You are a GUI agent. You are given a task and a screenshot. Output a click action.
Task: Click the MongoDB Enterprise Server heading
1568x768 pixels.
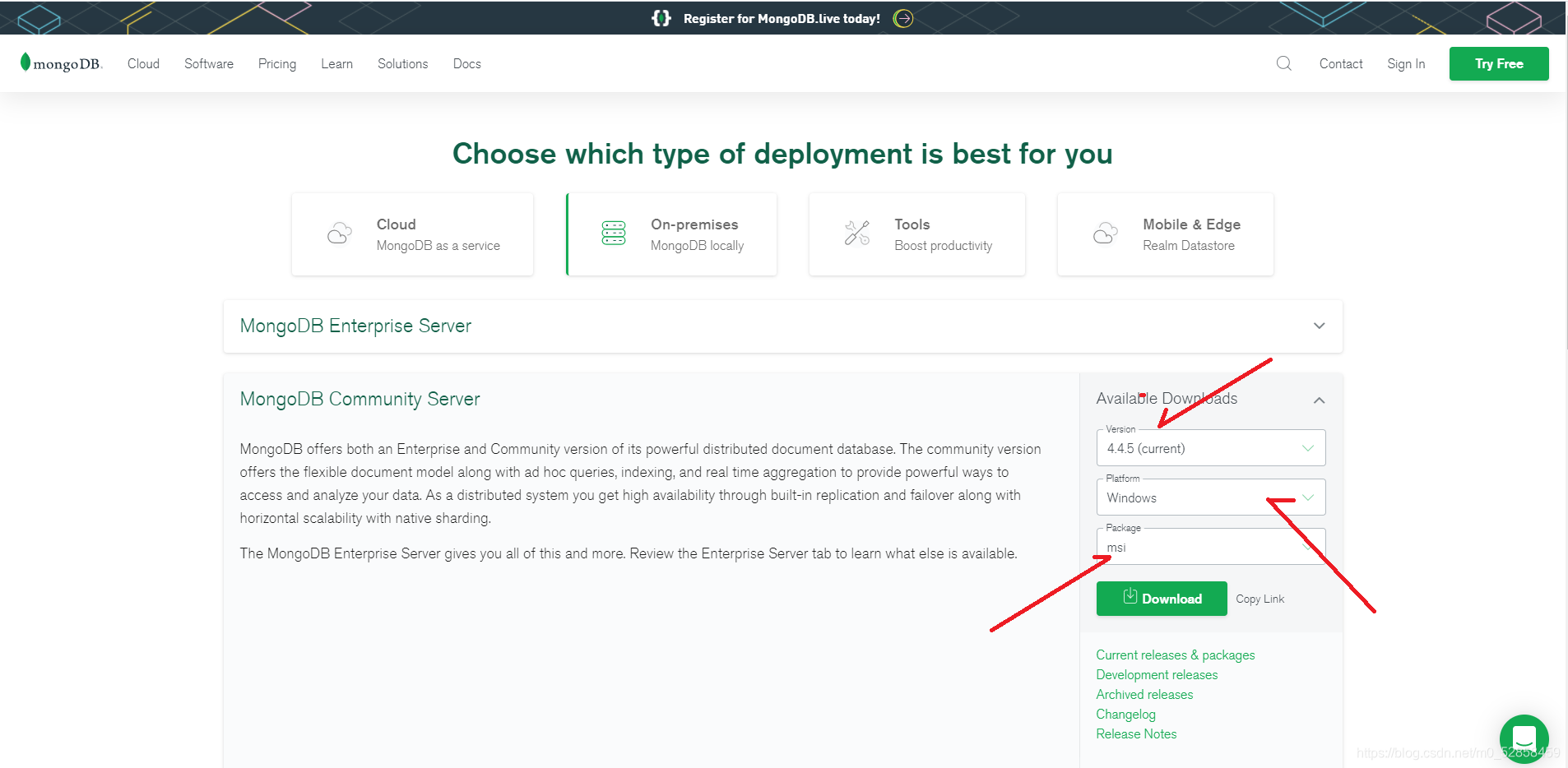coord(355,326)
